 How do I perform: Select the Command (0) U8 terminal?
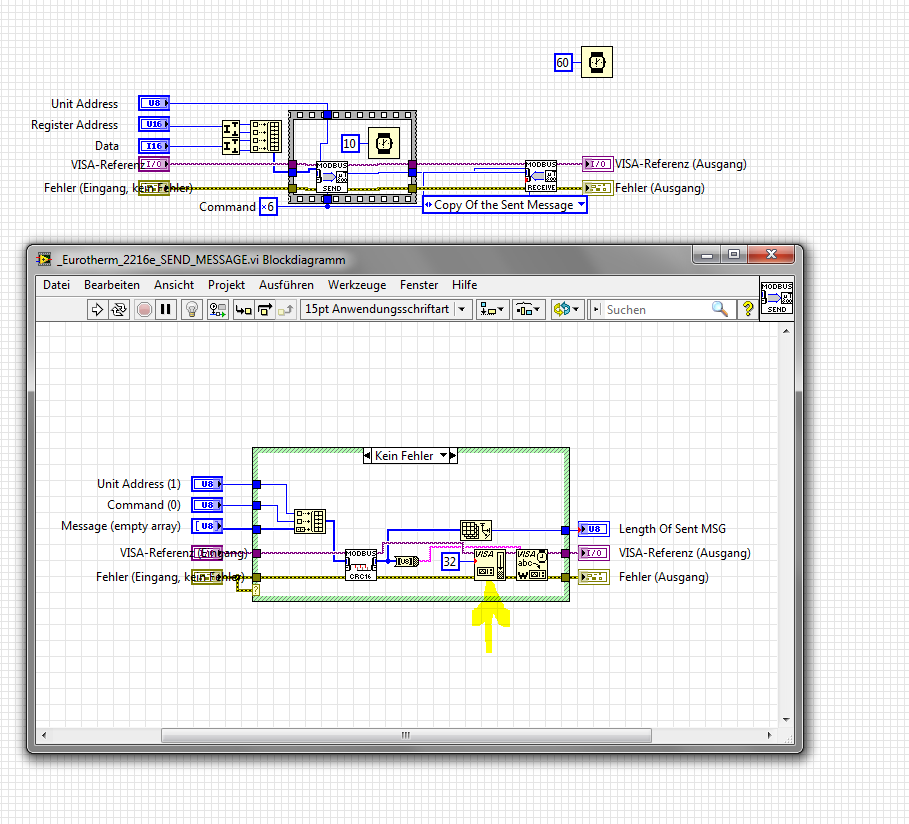(207, 505)
